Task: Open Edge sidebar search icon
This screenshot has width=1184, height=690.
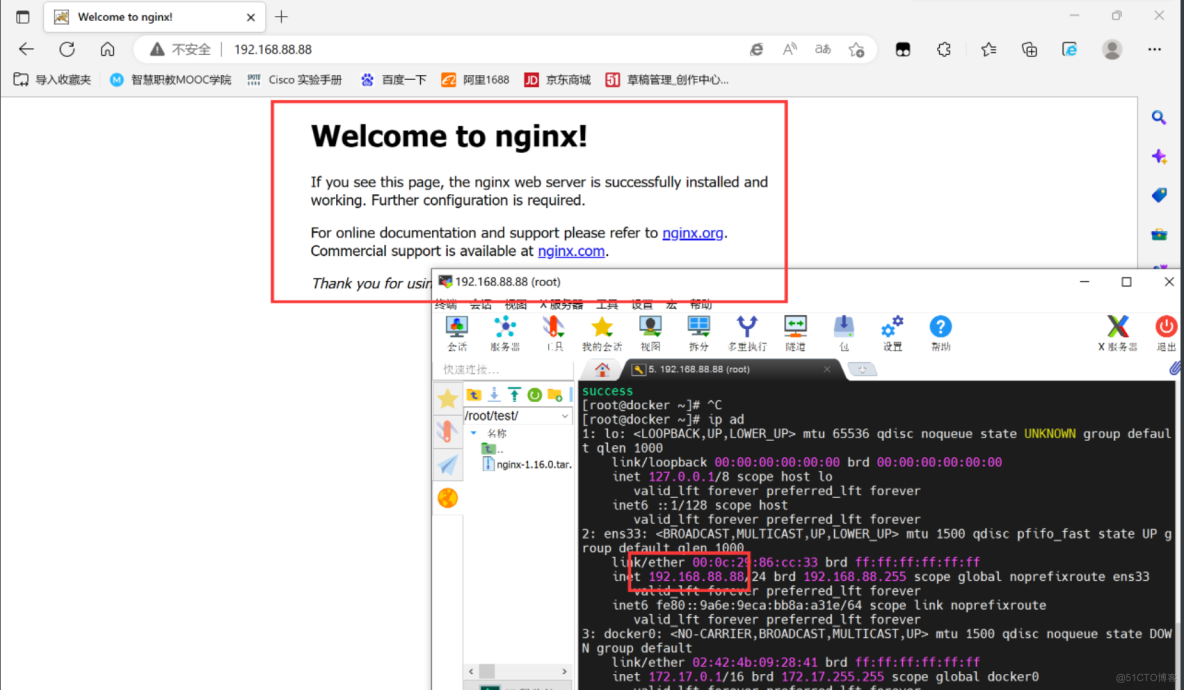Action: tap(1159, 117)
